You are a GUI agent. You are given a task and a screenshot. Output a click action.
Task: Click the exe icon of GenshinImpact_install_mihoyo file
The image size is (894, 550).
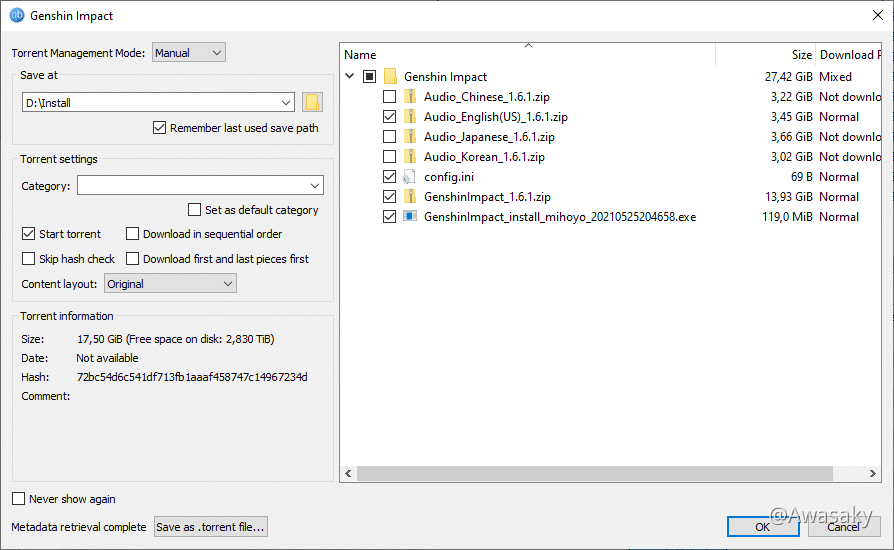coord(410,216)
